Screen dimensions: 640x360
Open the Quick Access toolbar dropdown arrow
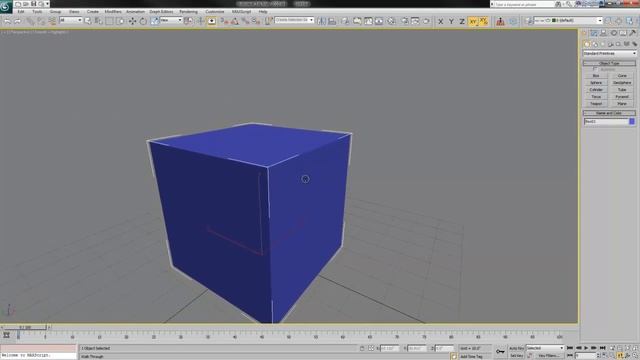pyautogui.click(x=47, y=4)
